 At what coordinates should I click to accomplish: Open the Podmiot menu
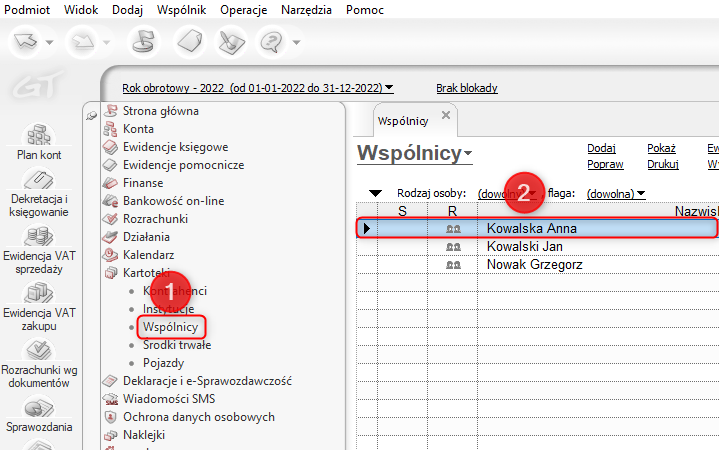point(27,10)
